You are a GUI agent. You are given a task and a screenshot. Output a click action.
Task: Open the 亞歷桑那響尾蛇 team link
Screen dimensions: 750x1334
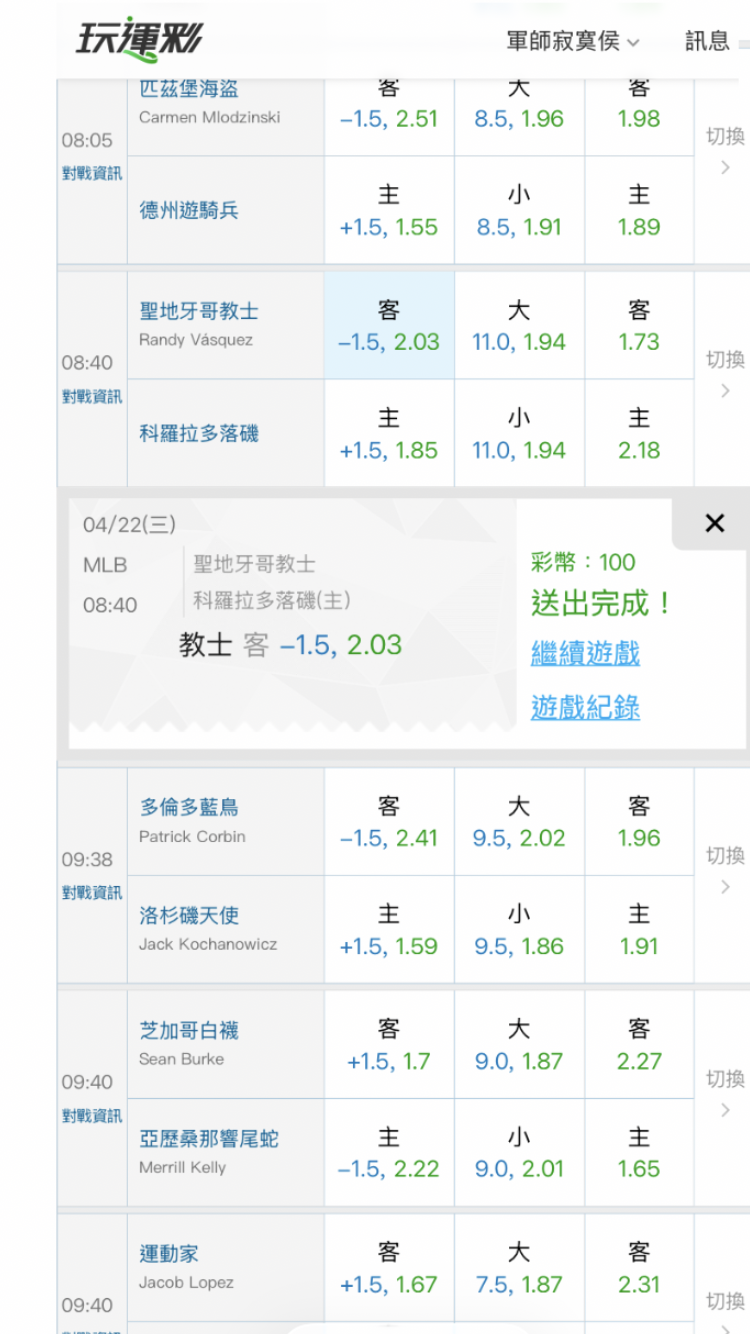pyautogui.click(x=209, y=1138)
